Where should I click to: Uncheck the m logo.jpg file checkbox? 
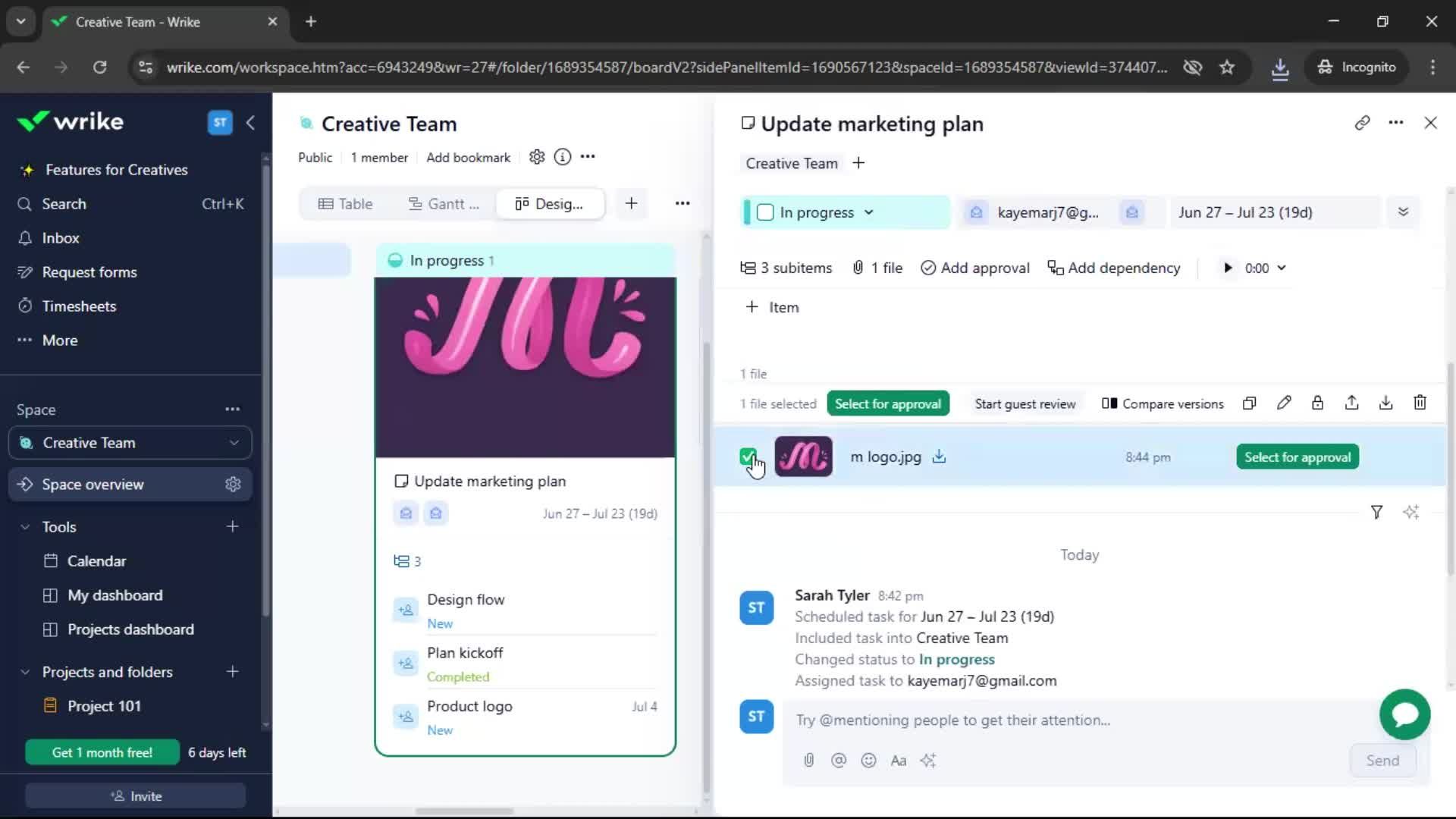coord(748,457)
